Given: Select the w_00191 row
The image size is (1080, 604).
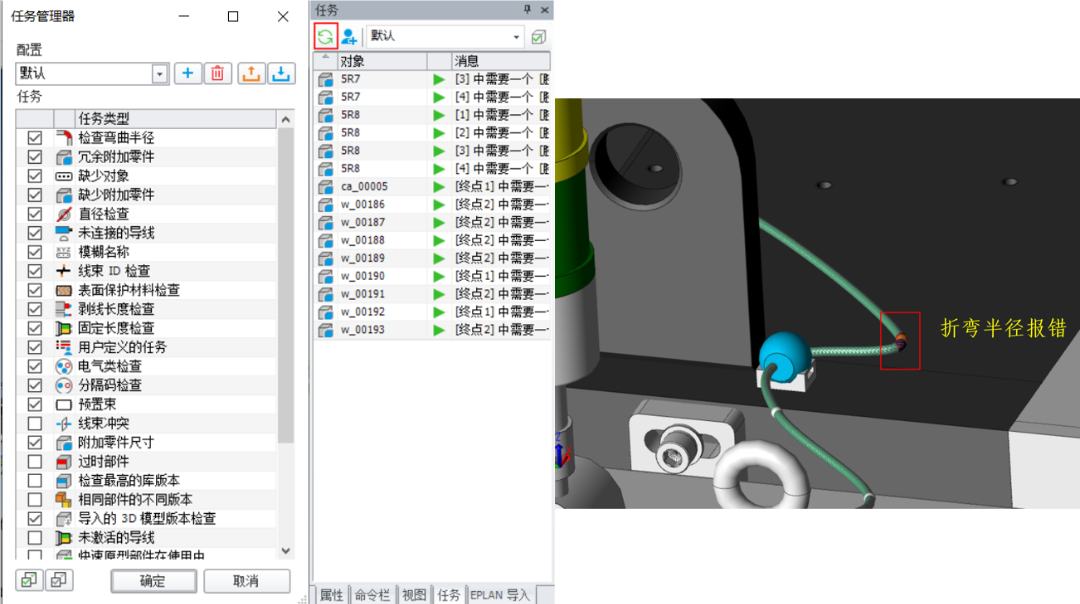Looking at the screenshot, I should (433, 294).
